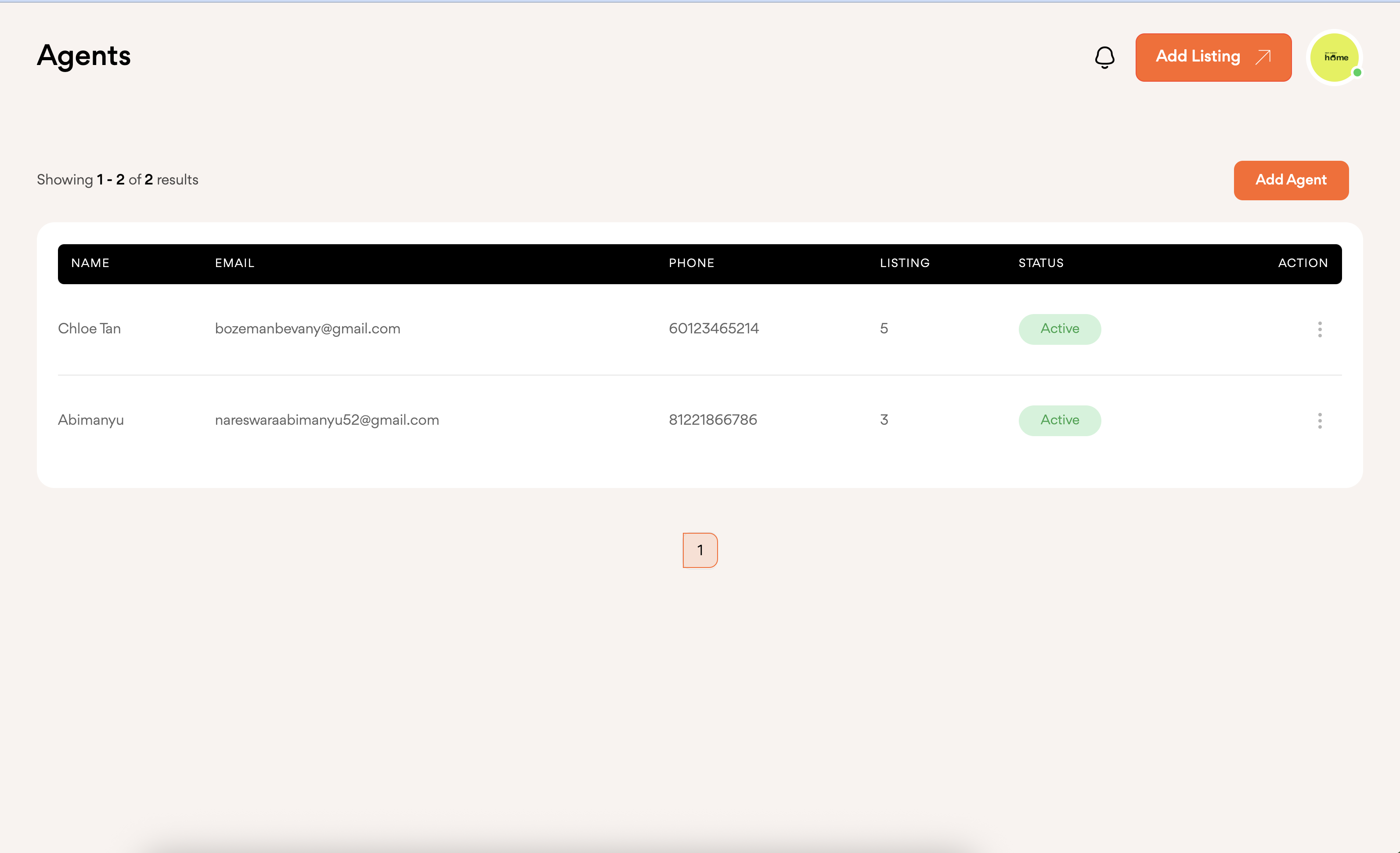The width and height of the screenshot is (1400, 853).
Task: Click the green online status dot
Action: point(1357,73)
